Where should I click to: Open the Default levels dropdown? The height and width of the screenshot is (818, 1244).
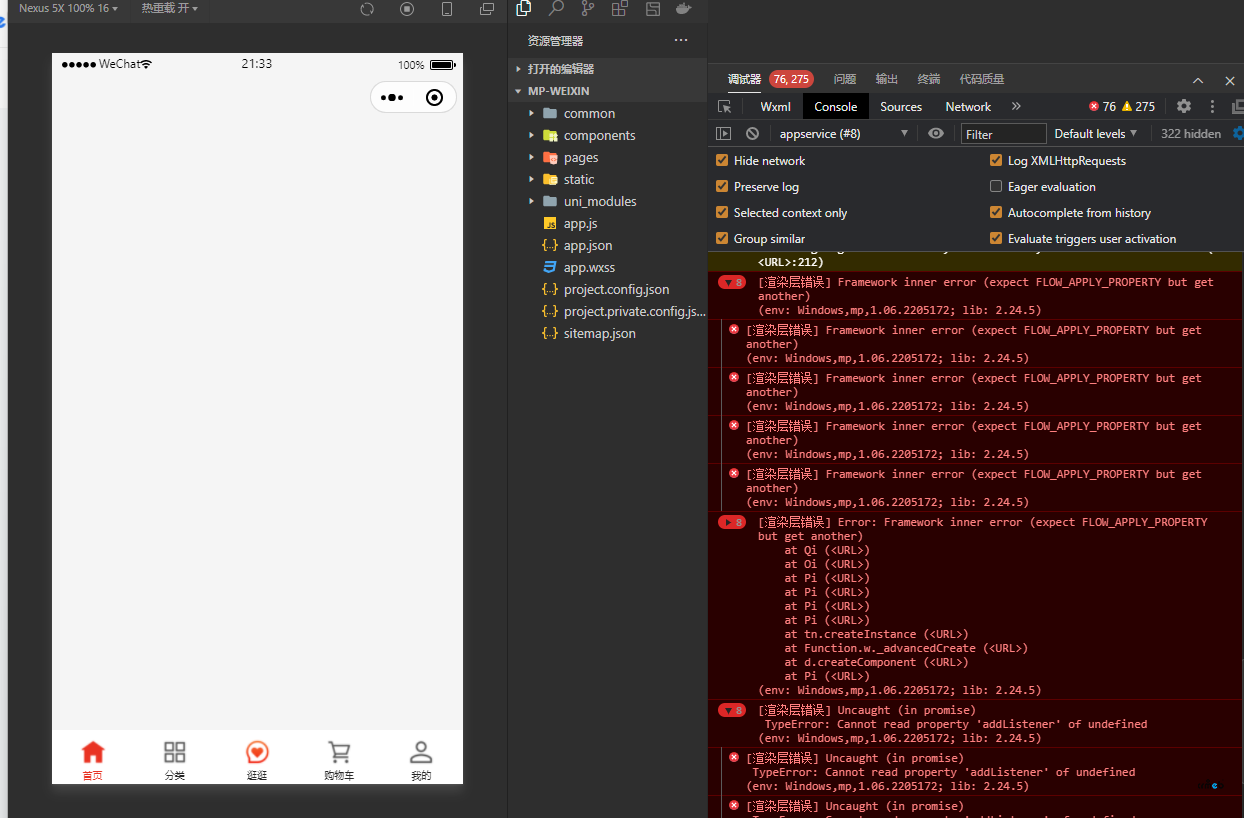pos(1095,133)
